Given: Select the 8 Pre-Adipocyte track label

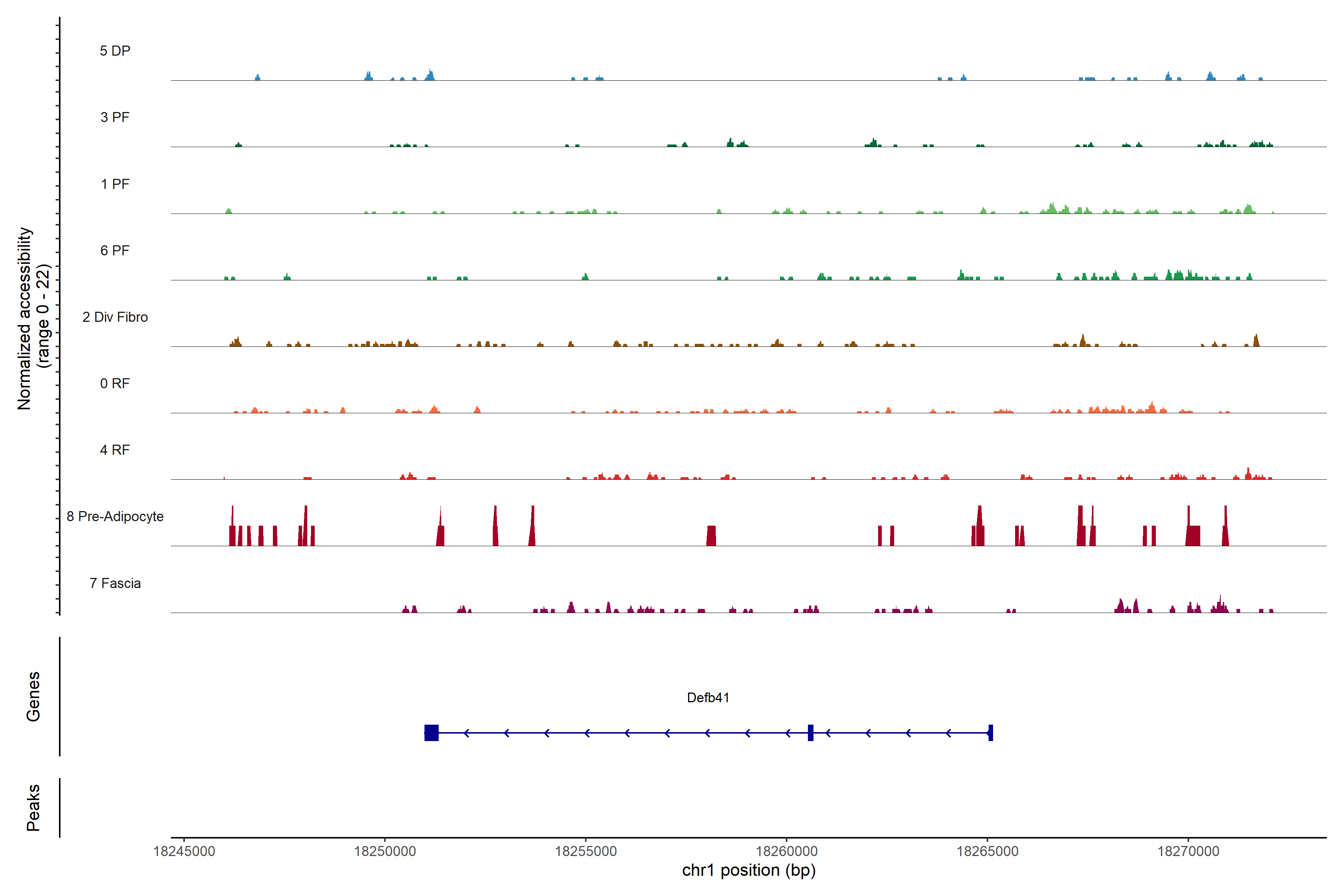Looking at the screenshot, I should 115,517.
